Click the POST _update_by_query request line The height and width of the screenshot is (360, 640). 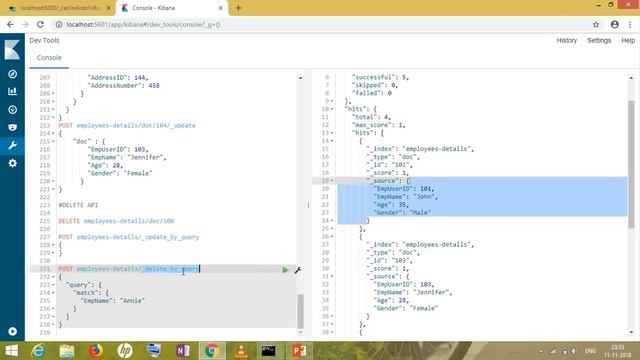click(129, 237)
